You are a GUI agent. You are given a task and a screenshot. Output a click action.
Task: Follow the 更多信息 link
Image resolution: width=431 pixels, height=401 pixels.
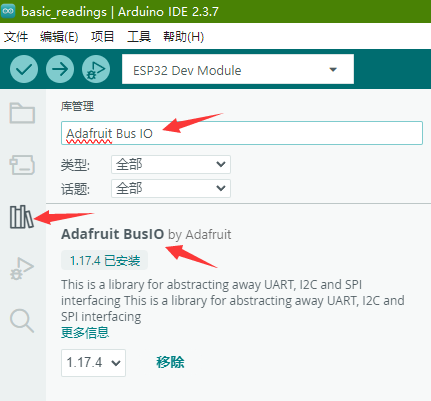(x=85, y=333)
